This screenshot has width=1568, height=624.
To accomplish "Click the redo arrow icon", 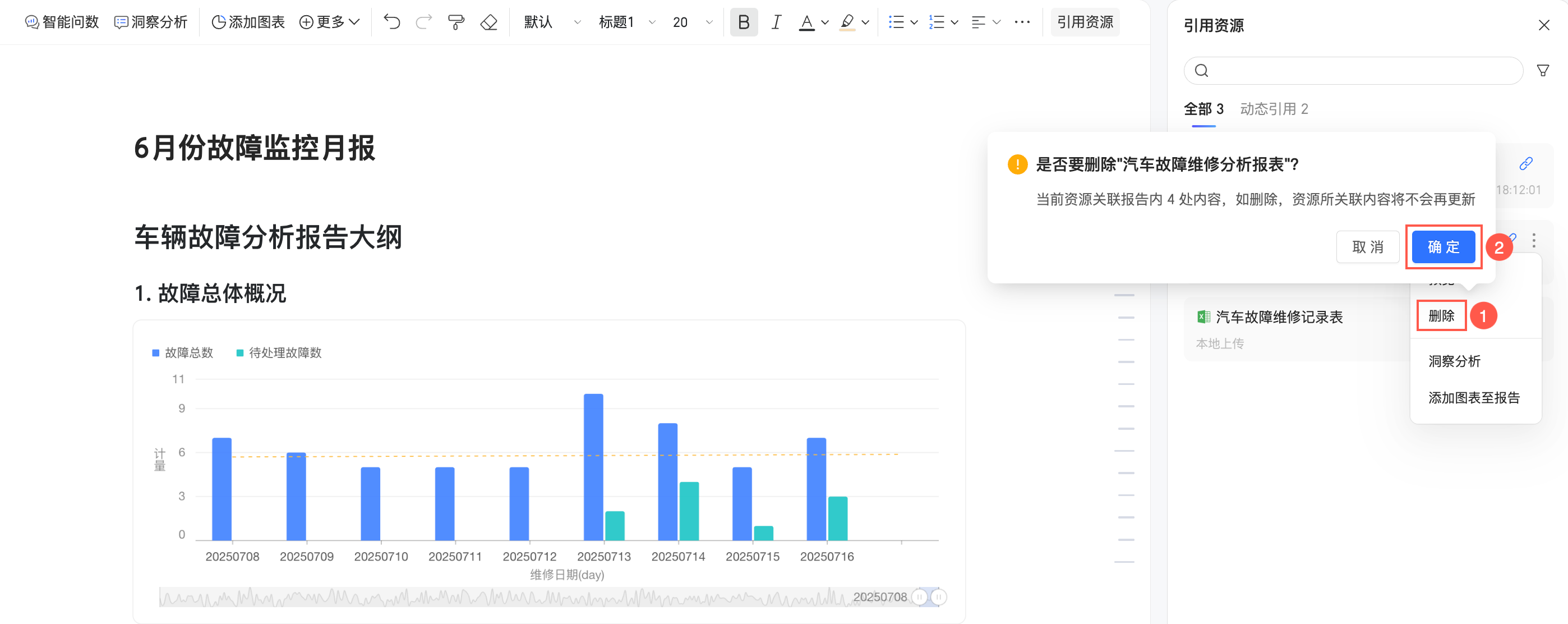I will 423,22.
